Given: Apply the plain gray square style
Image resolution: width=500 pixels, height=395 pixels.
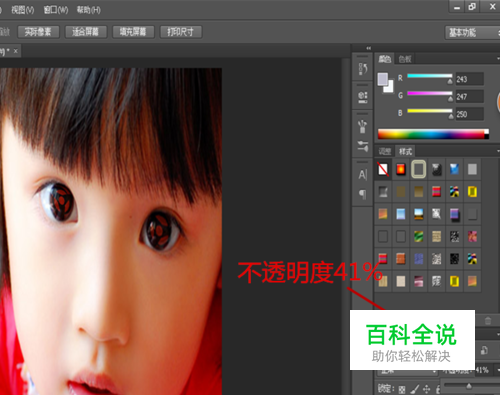Looking at the screenshot, I should [x=472, y=169].
